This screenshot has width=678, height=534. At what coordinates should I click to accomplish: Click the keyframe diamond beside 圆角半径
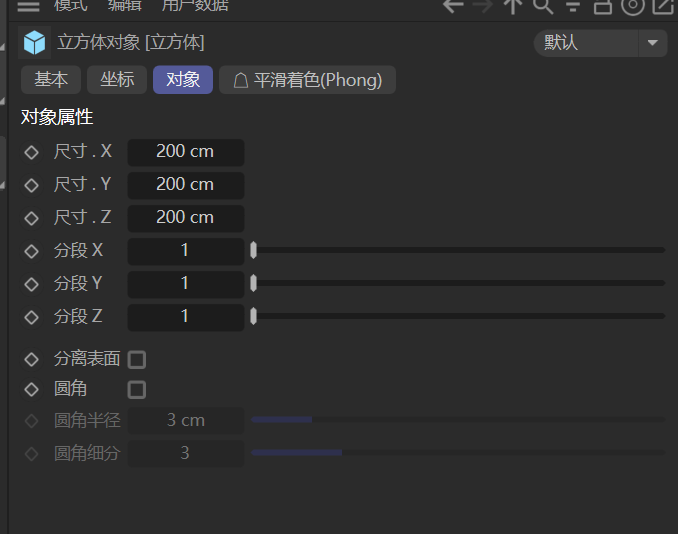32,421
